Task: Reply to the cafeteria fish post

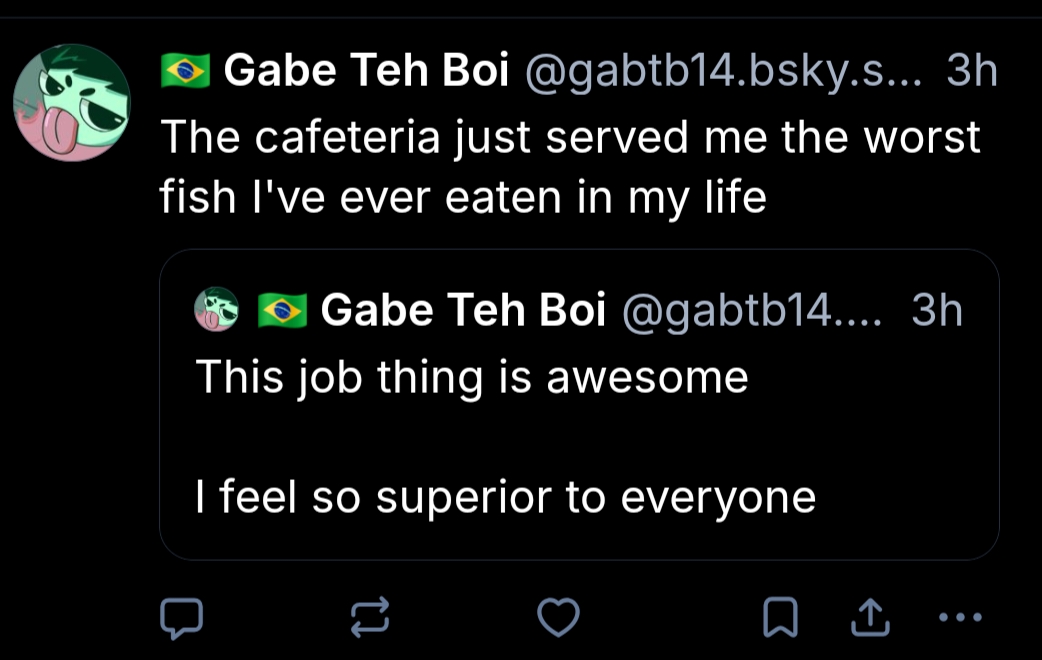Action: tap(182, 618)
